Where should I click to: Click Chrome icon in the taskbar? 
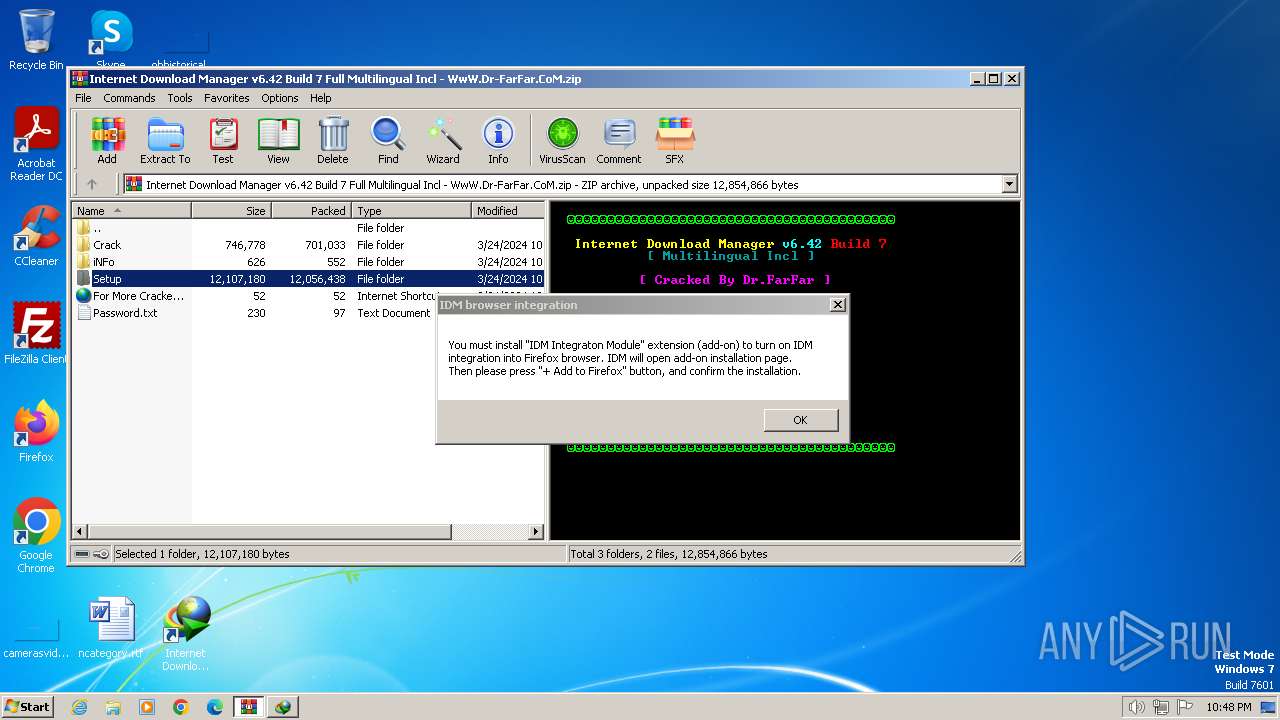(x=181, y=707)
